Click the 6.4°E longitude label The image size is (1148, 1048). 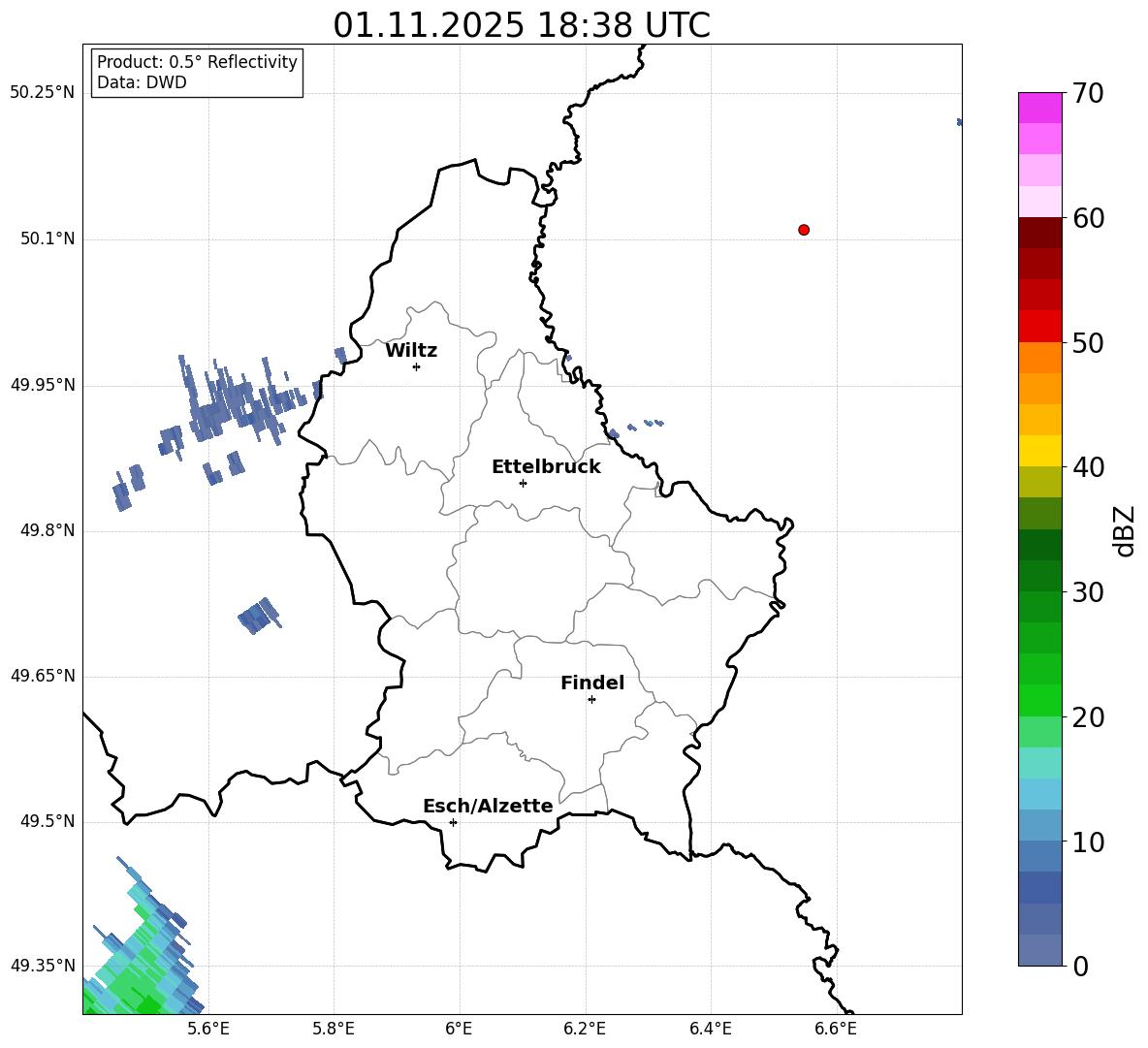coord(710,1029)
